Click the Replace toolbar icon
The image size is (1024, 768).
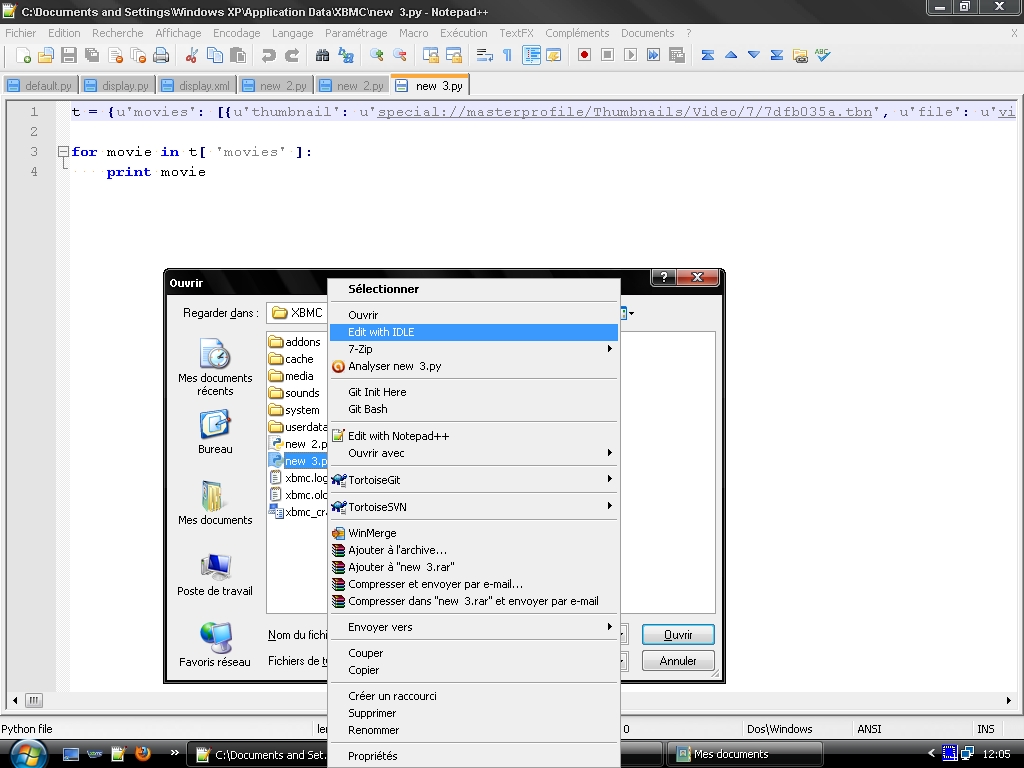pyautogui.click(x=345, y=56)
